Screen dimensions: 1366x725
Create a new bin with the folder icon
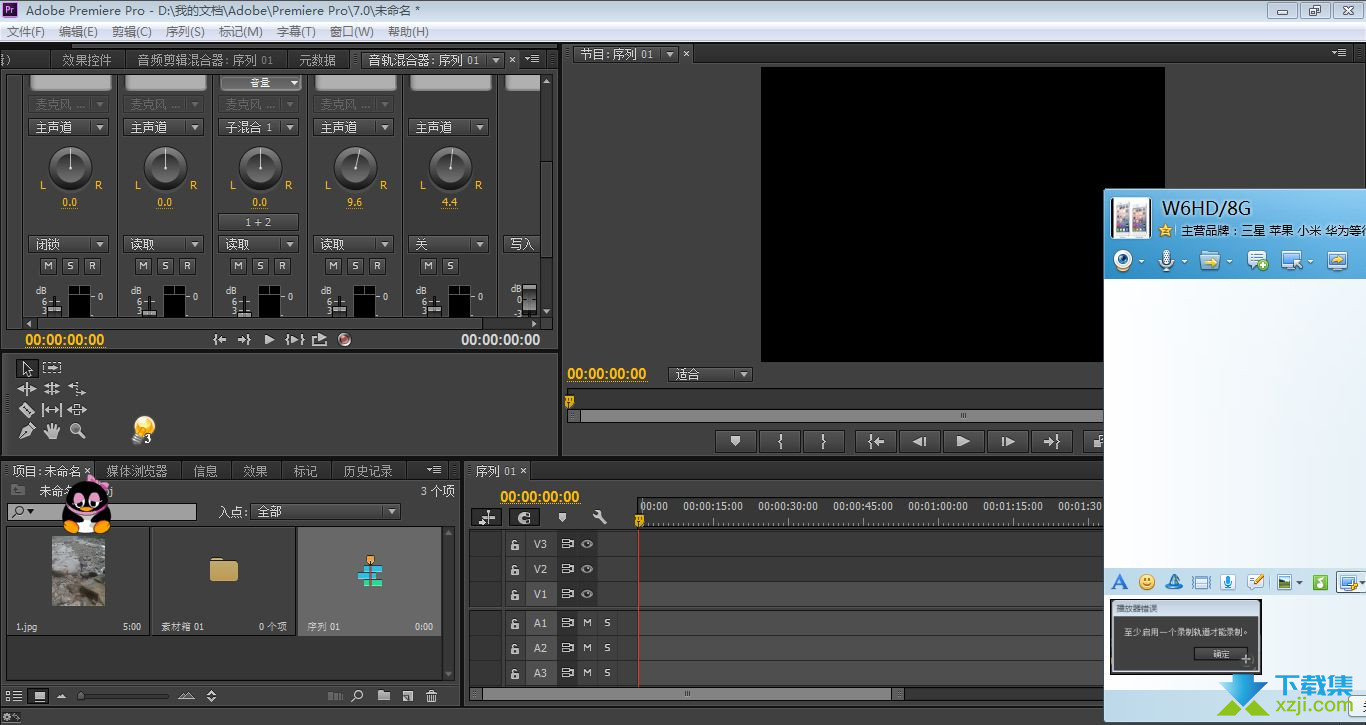384,696
